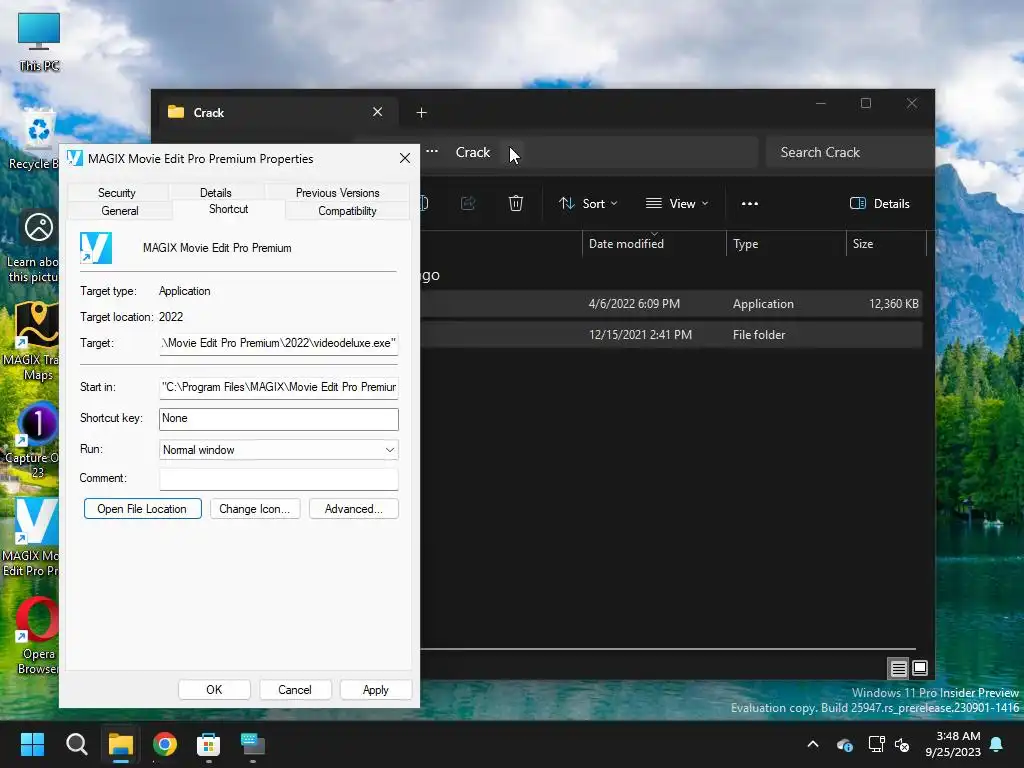Click Change Icon button
Screen dimensions: 1024x768
(x=255, y=509)
